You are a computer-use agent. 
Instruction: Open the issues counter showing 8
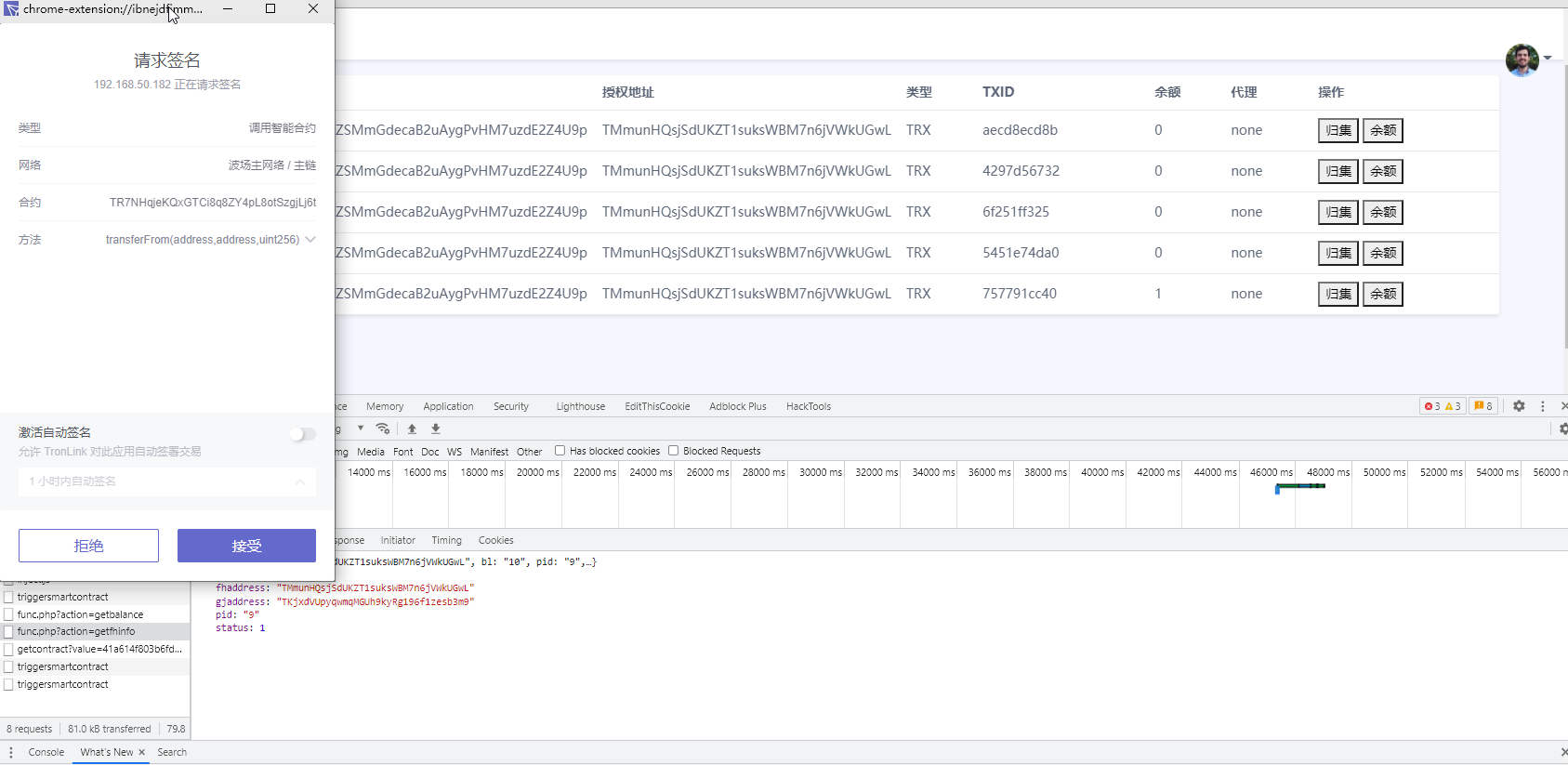(1483, 406)
